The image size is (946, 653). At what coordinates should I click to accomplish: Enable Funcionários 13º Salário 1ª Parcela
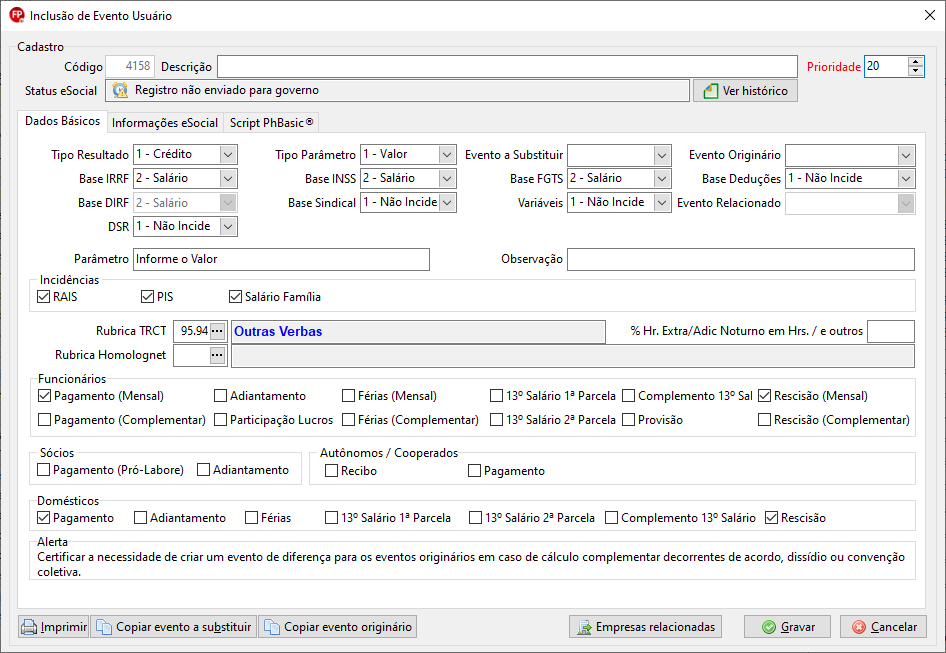496,396
